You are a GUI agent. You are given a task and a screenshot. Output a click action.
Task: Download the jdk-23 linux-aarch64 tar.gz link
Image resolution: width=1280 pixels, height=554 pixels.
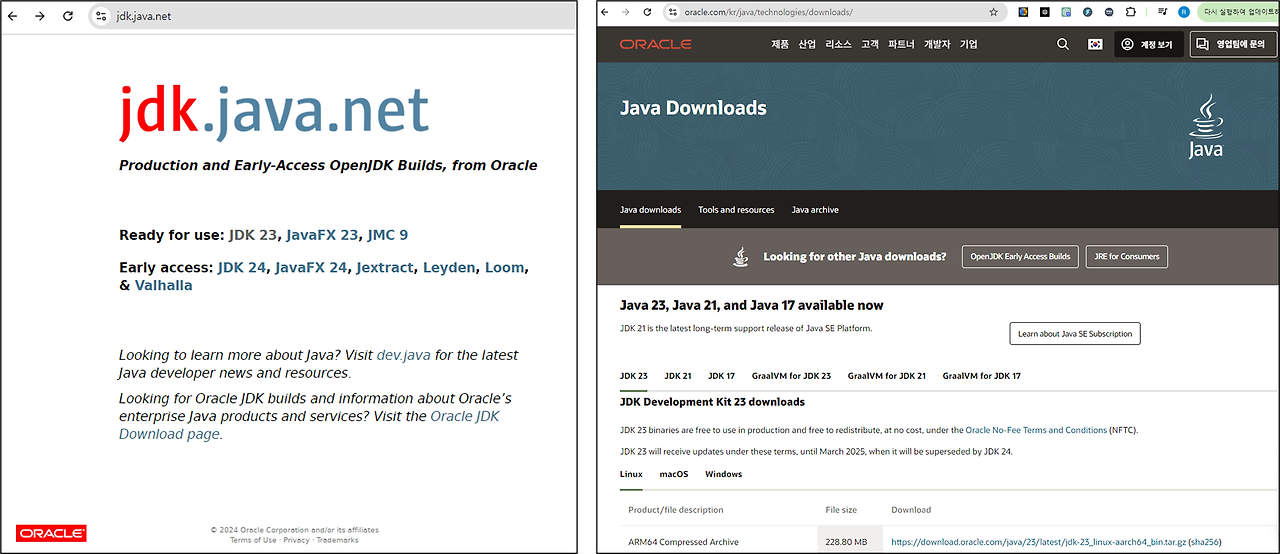pos(1037,542)
